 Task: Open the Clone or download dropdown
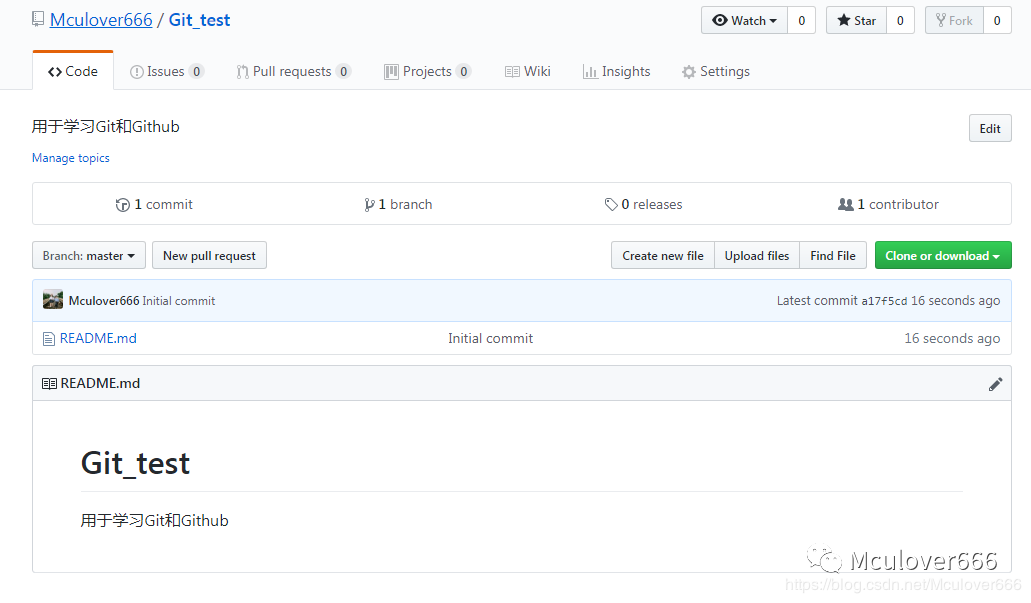tap(942, 256)
